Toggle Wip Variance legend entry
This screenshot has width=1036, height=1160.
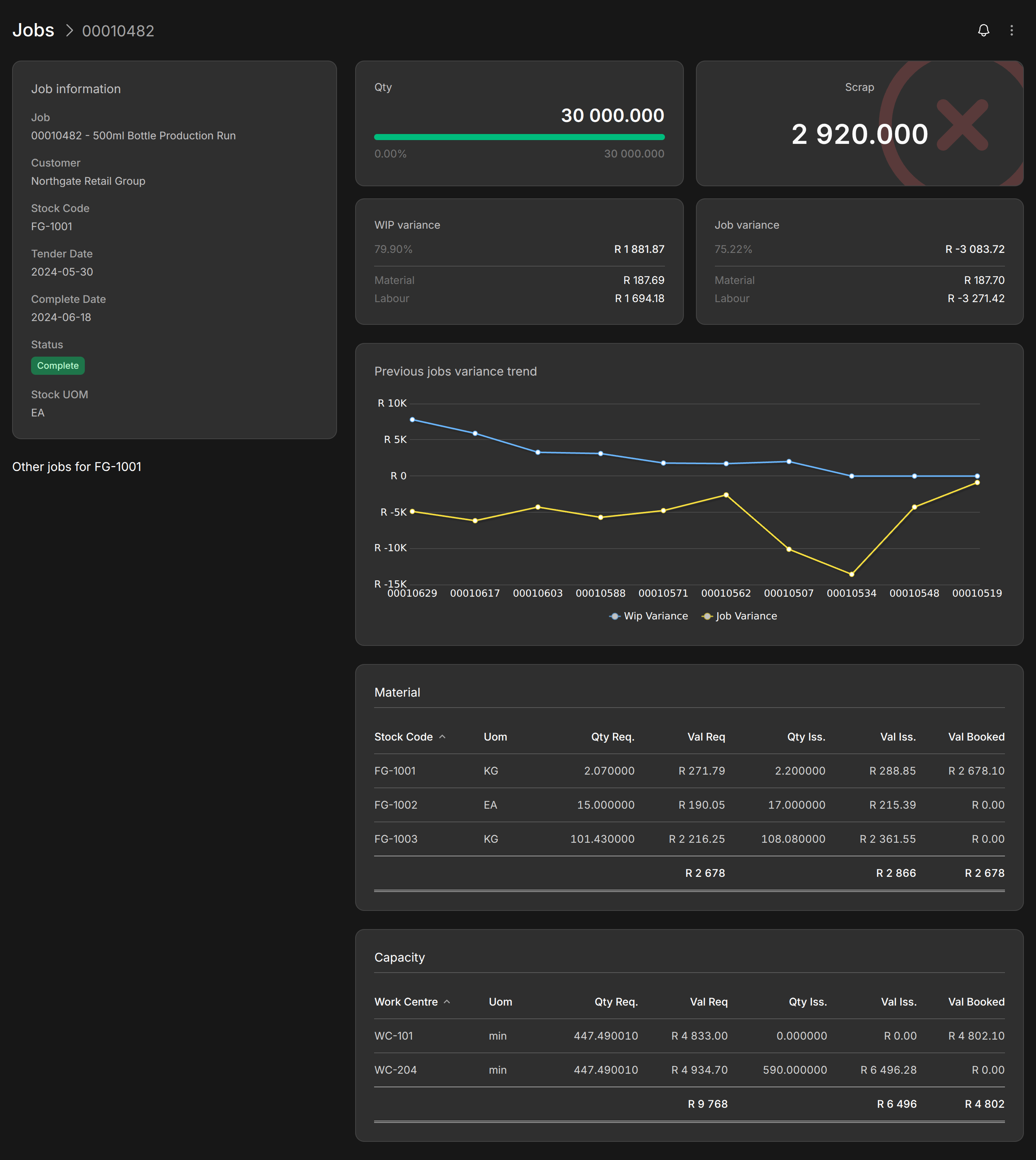pyautogui.click(x=648, y=616)
